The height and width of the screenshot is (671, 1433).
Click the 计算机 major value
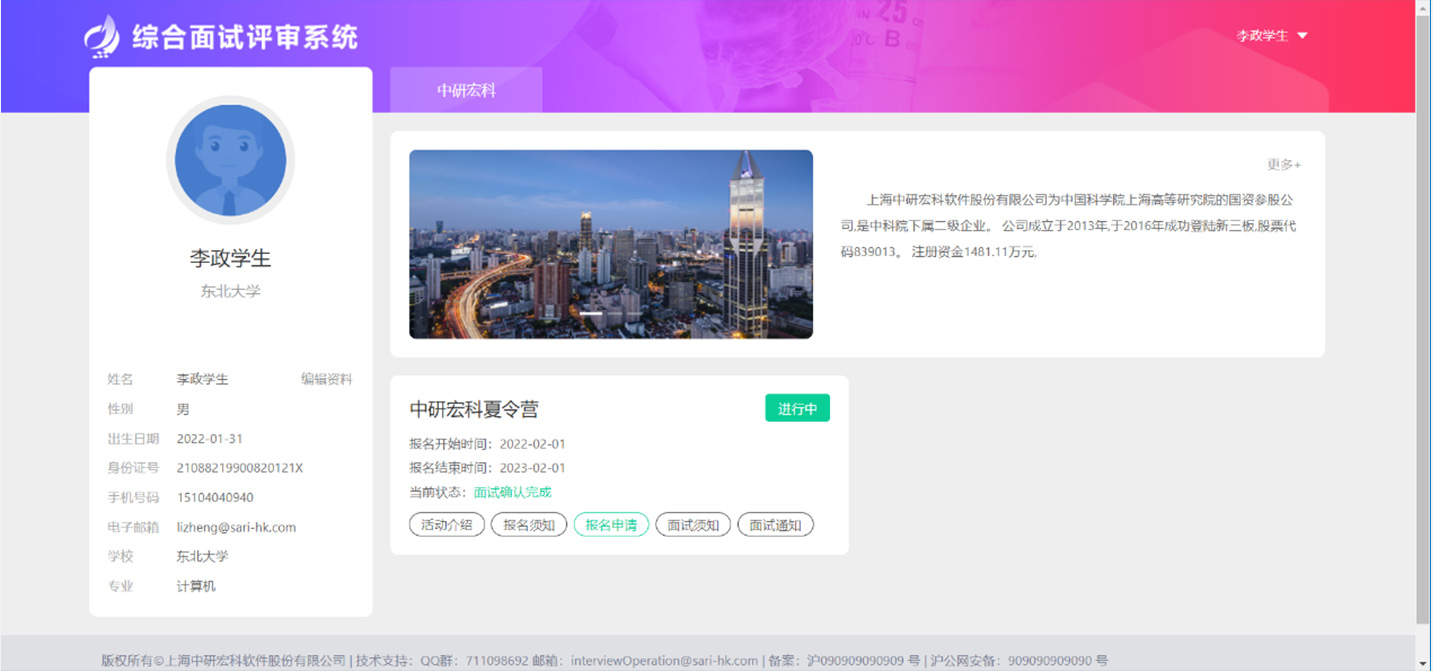pyautogui.click(x=196, y=586)
